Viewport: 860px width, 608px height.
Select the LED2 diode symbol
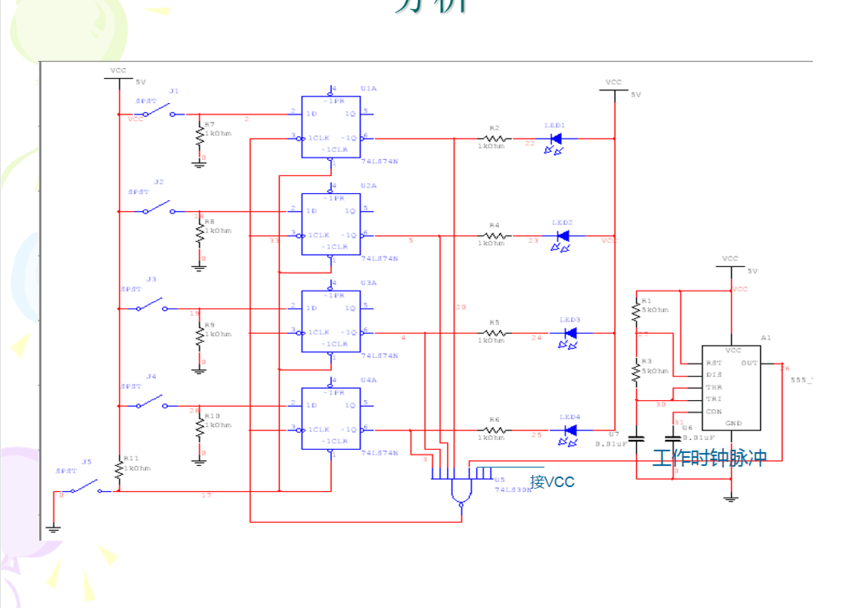(562, 236)
